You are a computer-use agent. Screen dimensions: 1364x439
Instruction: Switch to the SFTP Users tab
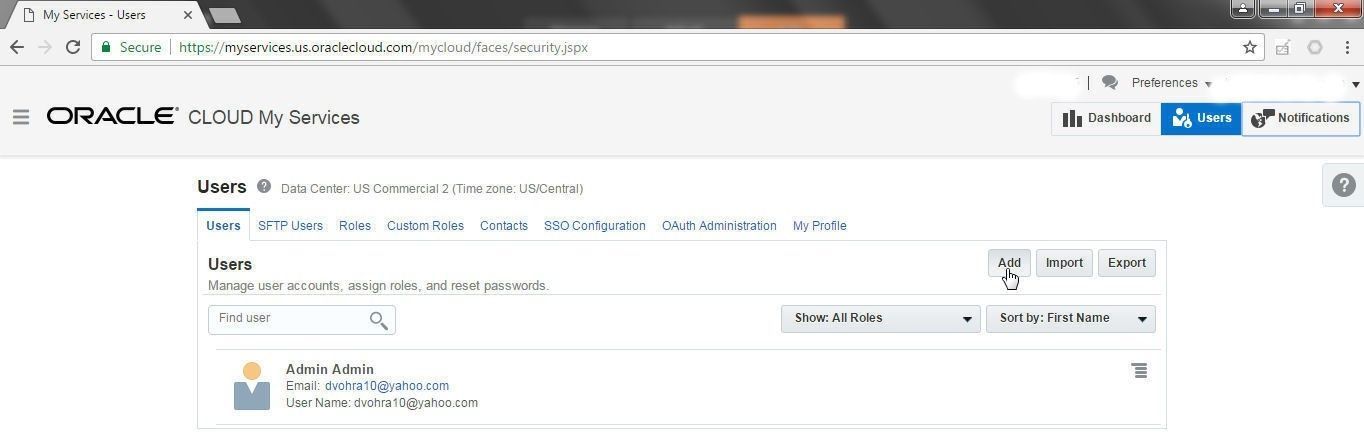[290, 226]
